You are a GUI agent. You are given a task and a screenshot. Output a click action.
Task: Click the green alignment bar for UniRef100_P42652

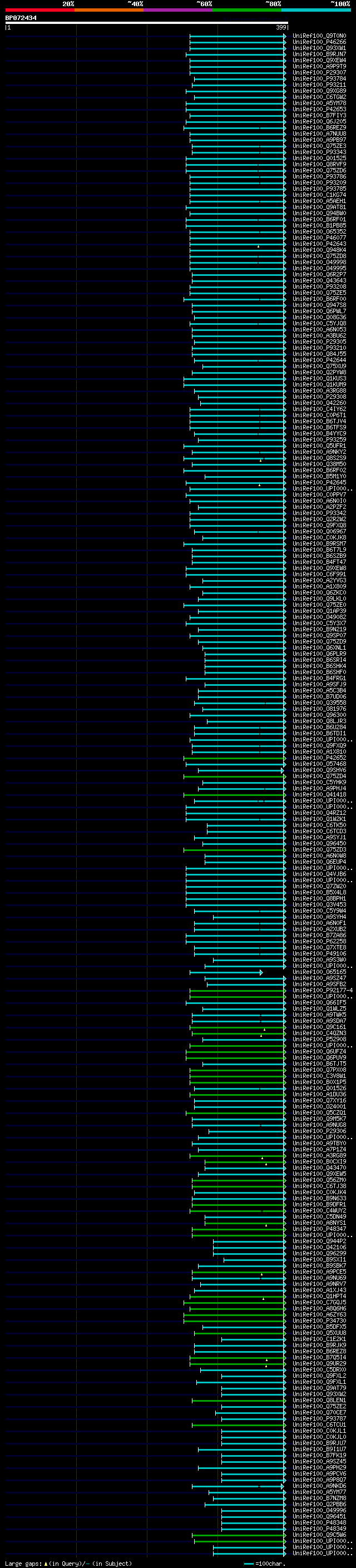click(234, 758)
